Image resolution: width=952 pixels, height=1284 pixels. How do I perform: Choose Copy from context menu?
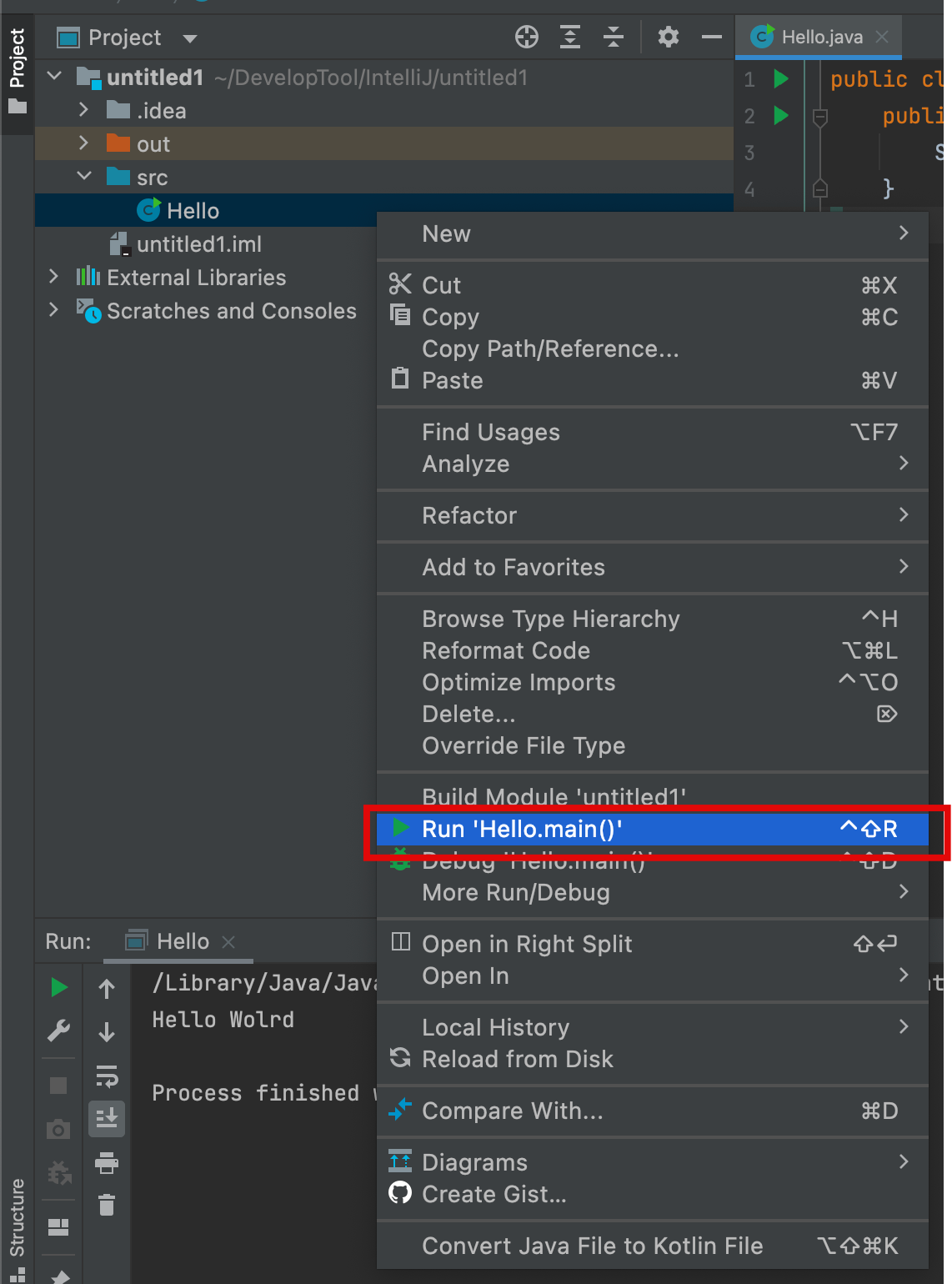click(x=653, y=317)
